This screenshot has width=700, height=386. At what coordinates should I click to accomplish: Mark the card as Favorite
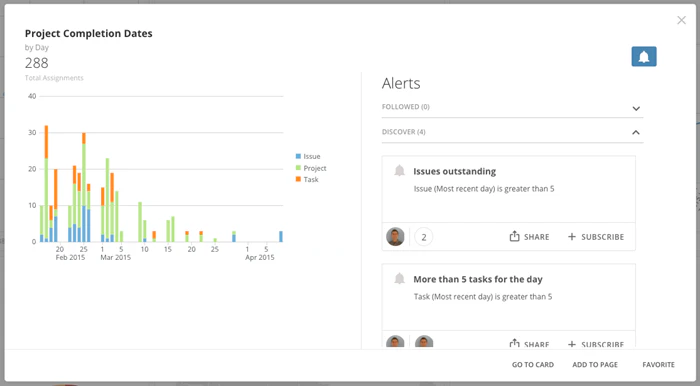click(x=658, y=365)
